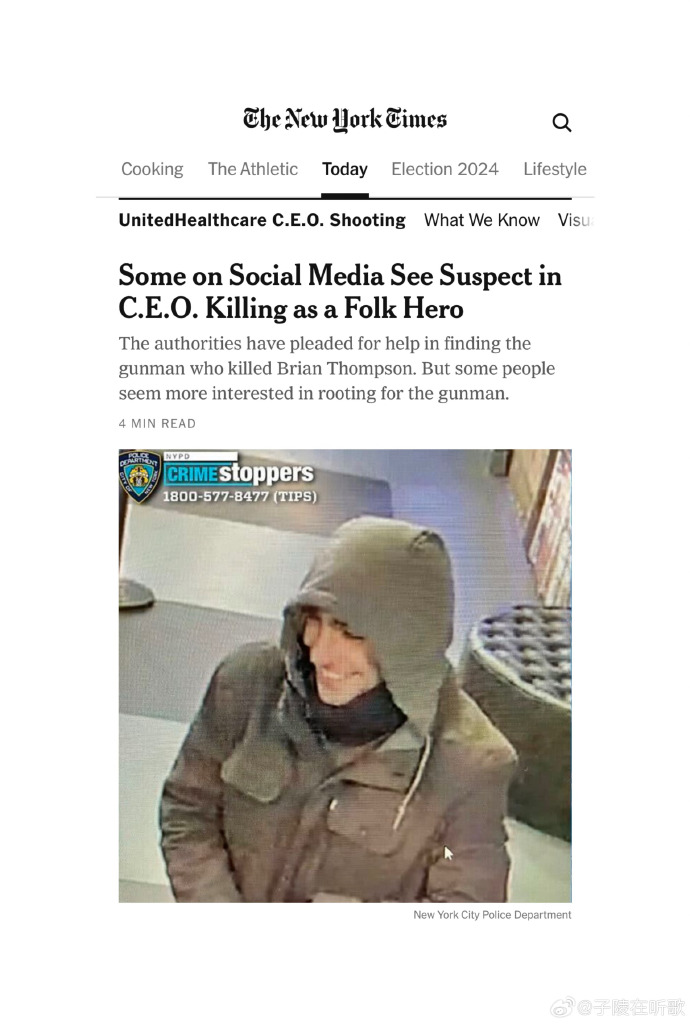Open the hooded suspect surveillance photo

pos(345,676)
